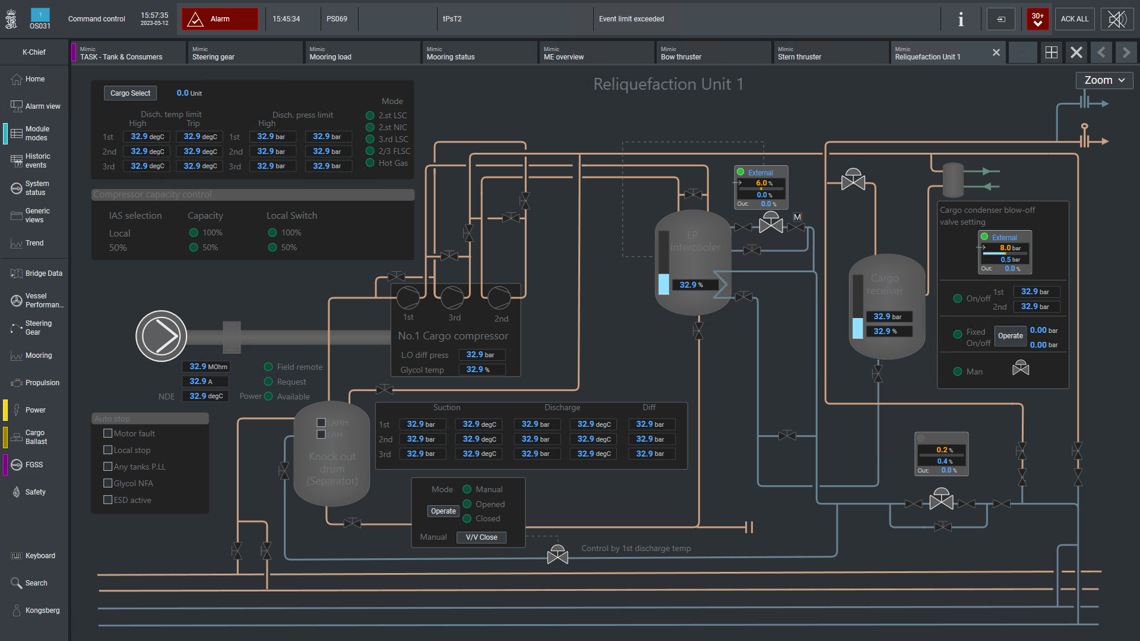Screen dimensions: 1140x641
Task: Open Search in the sidebar
Action: point(35,583)
